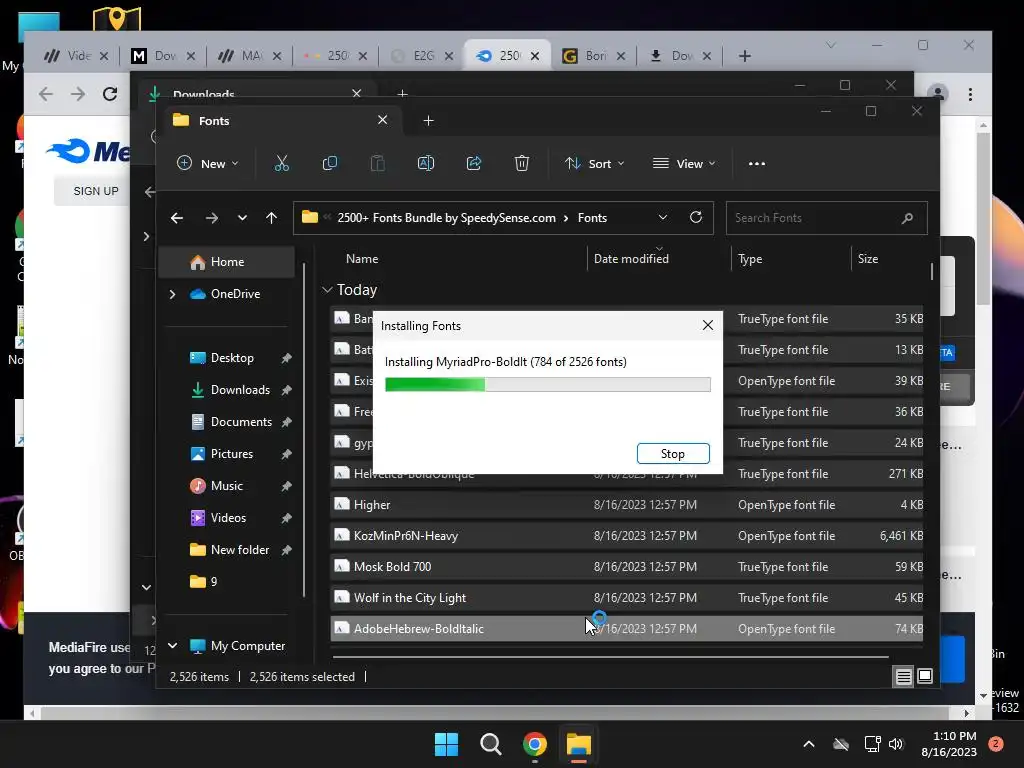The image size is (1024, 768).
Task: Go back in the Fonts window
Action: (x=176, y=218)
